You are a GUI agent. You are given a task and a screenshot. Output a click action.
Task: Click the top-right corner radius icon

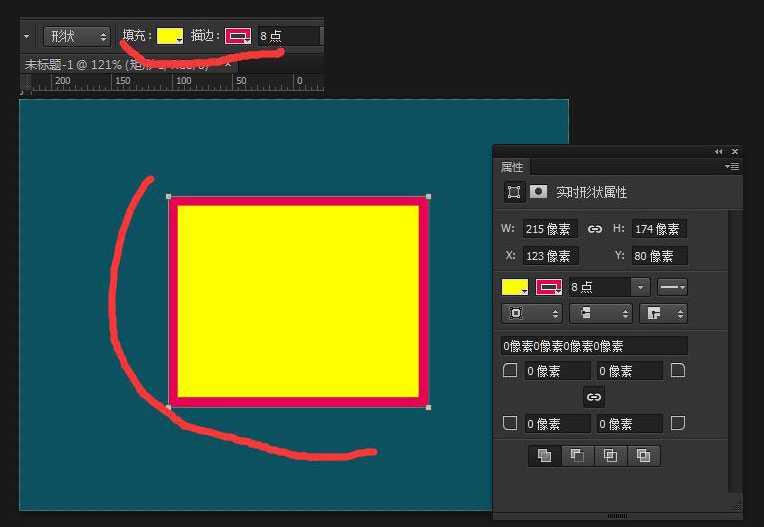tap(678, 371)
